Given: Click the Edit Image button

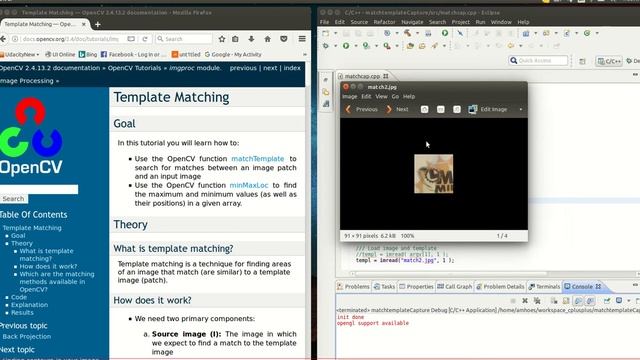Looking at the screenshot, I should click(x=488, y=109).
